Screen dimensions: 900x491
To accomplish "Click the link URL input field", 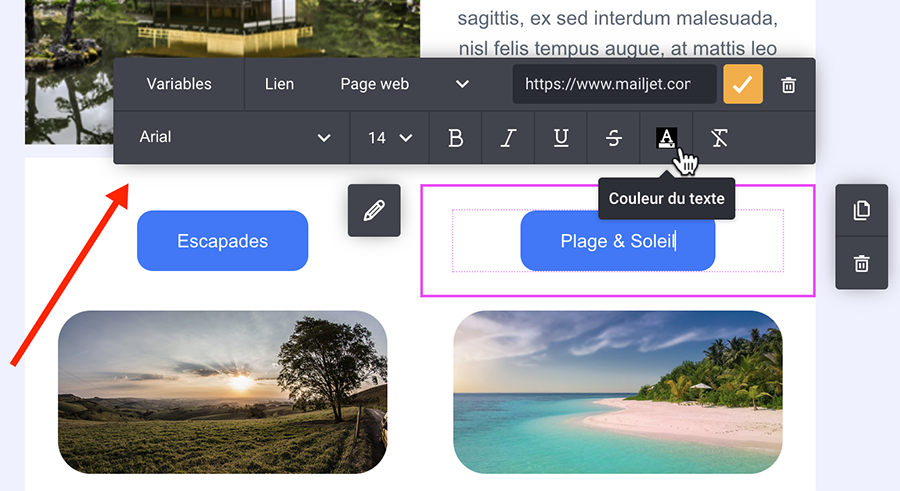I will [x=613, y=84].
